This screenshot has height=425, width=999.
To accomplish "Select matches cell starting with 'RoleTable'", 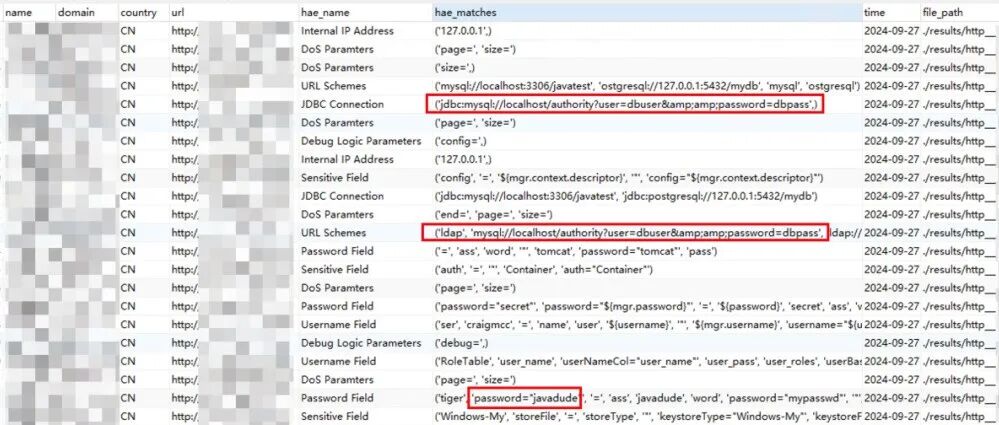I will [647, 361].
